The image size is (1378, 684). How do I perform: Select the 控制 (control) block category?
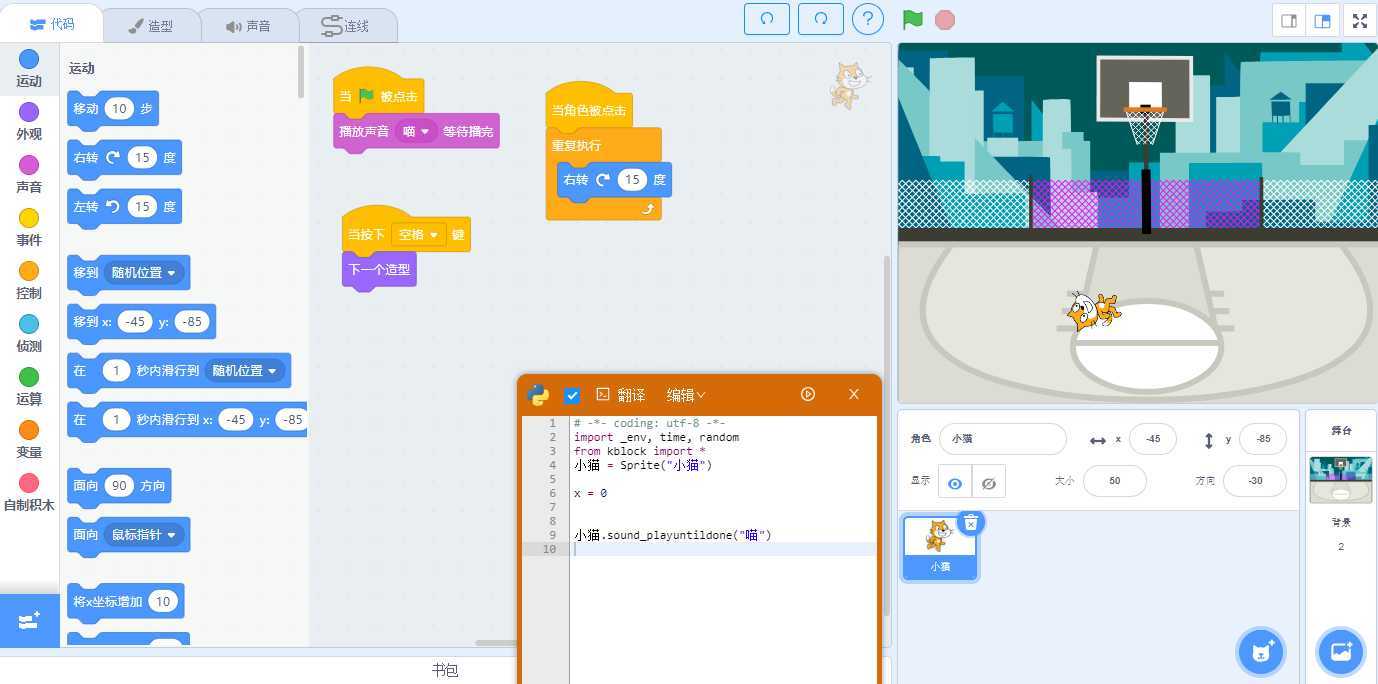(29, 281)
